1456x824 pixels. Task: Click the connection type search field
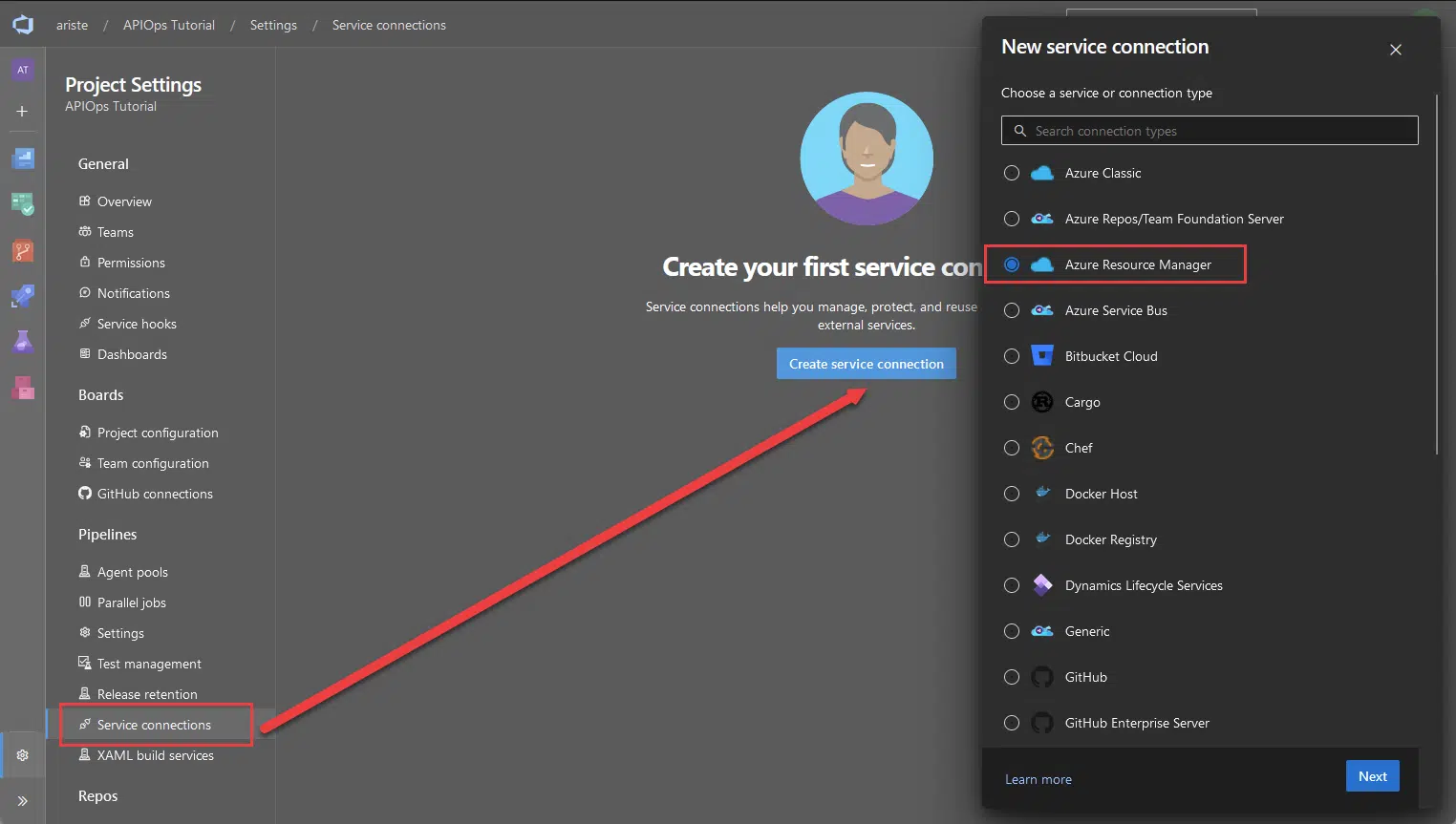(1209, 130)
